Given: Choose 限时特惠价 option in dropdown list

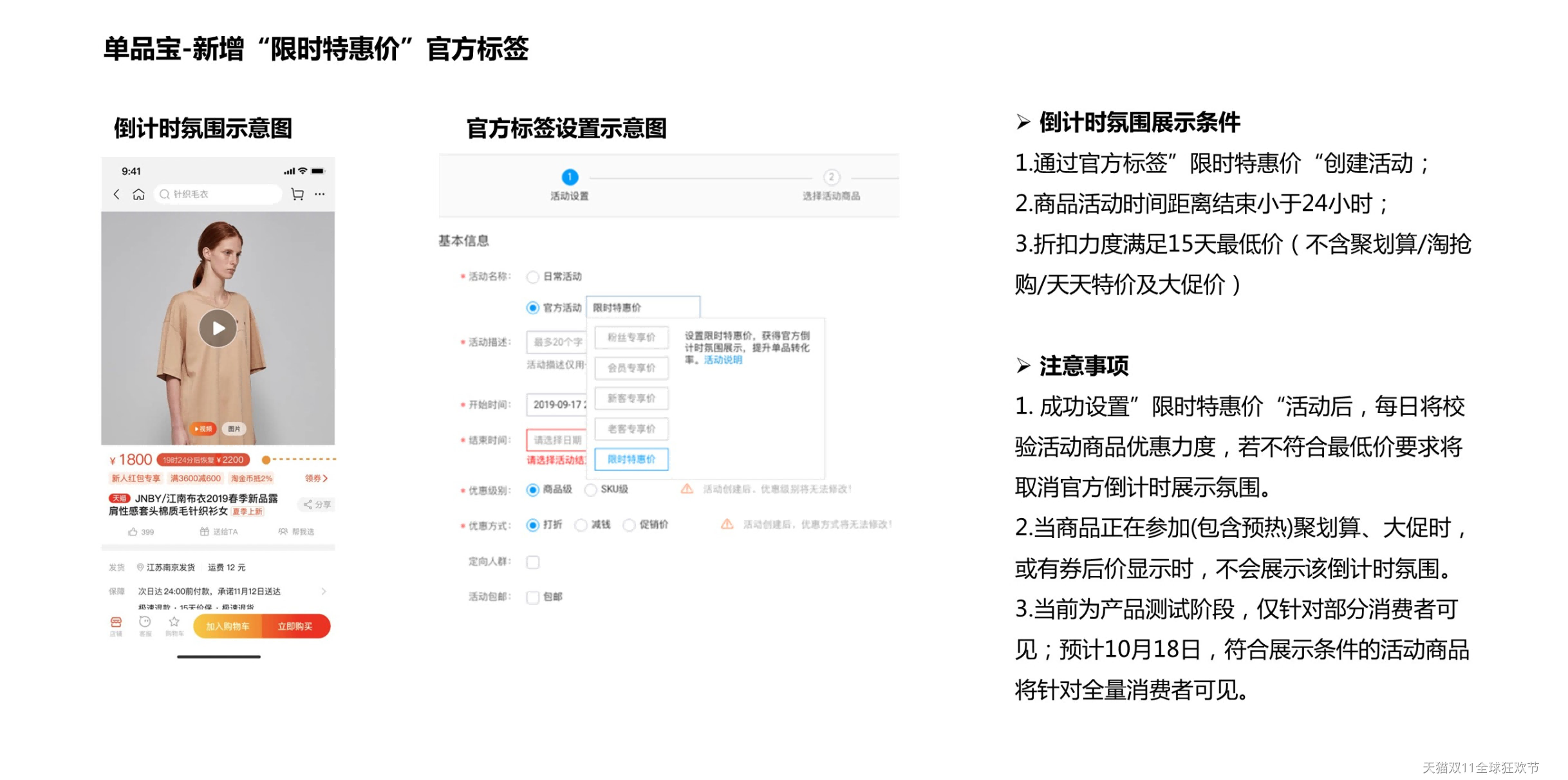Looking at the screenshot, I should tap(631, 460).
